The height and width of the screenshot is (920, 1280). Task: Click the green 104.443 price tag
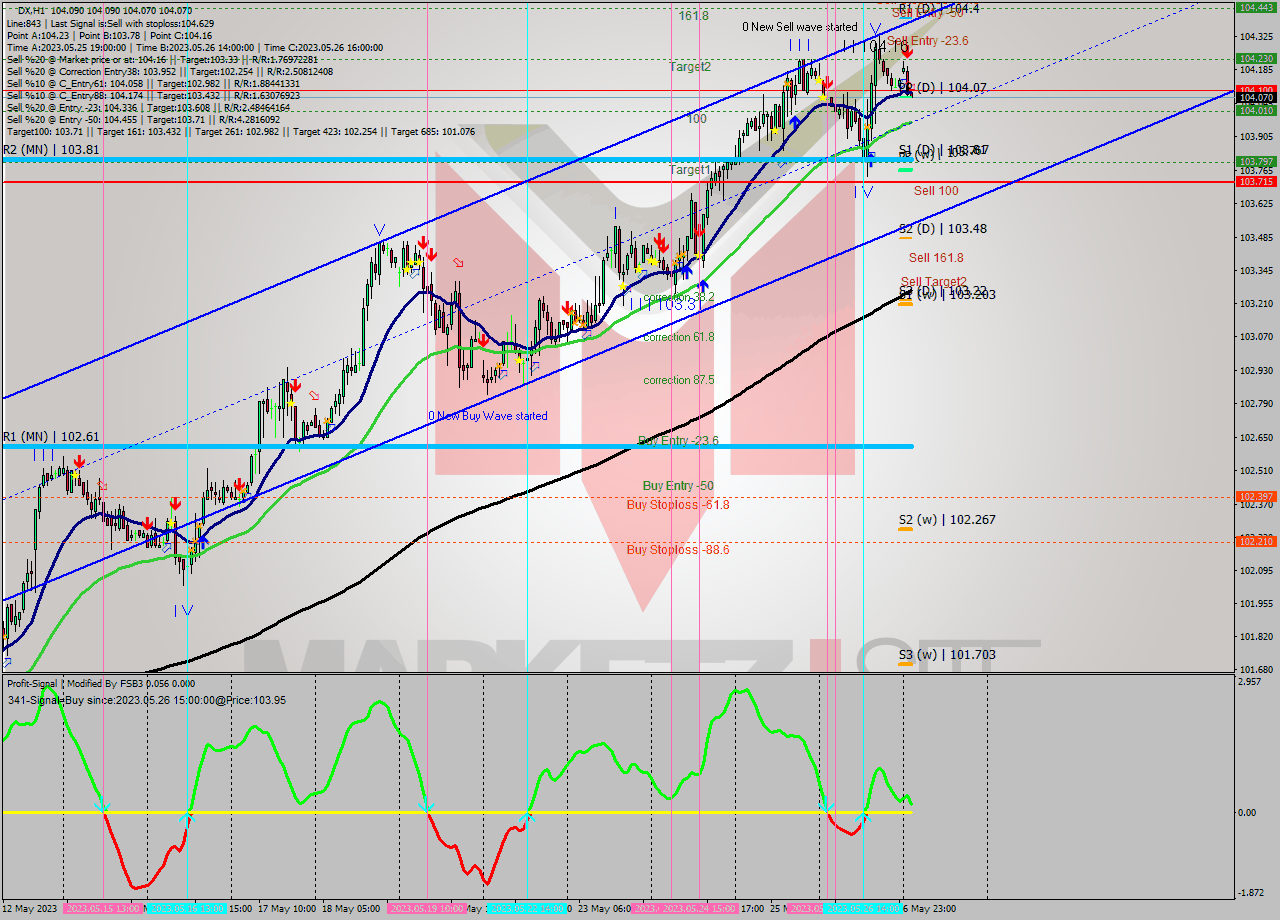1256,7
